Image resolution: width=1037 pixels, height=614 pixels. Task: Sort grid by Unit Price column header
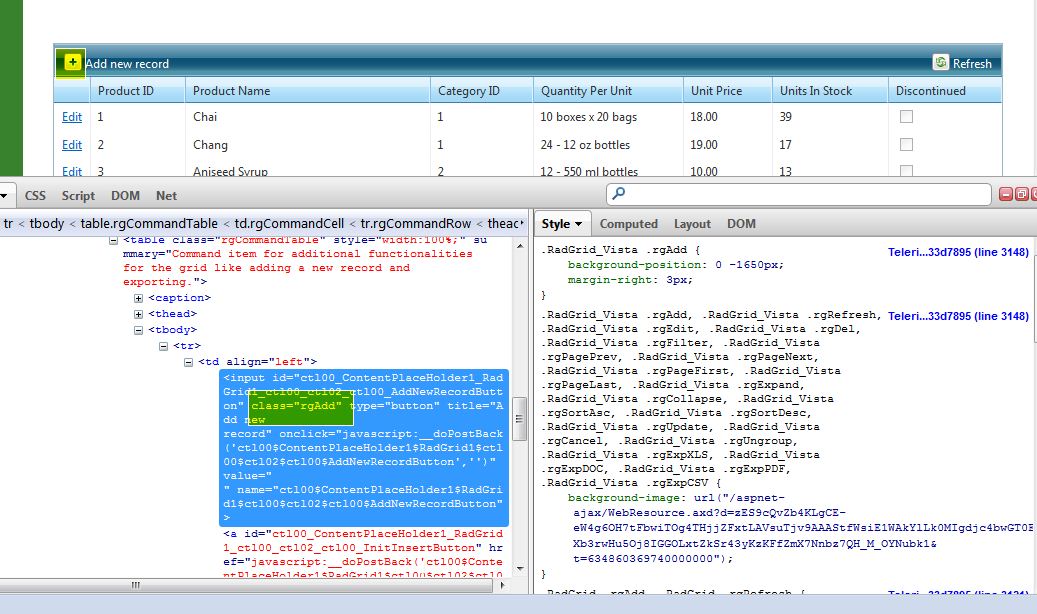[x=716, y=91]
